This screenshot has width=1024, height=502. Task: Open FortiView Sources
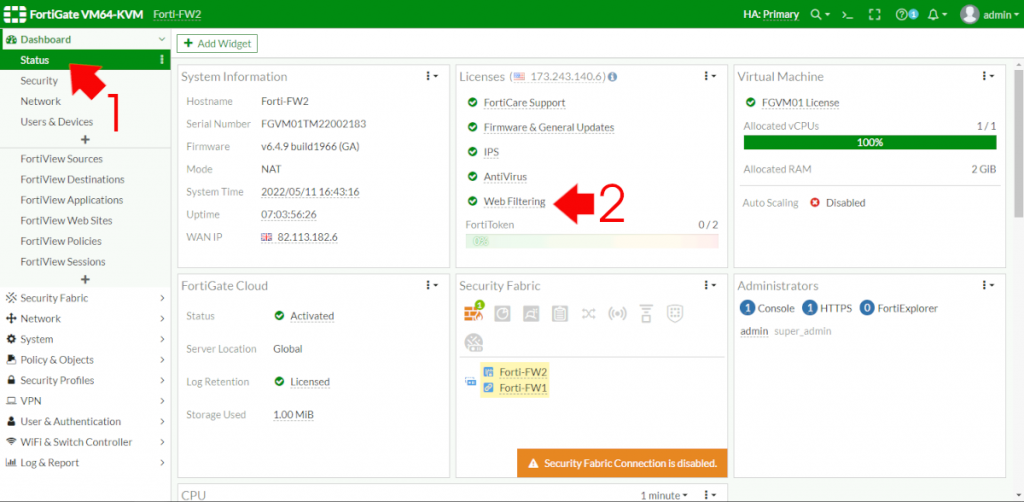pyautogui.click(x=61, y=159)
